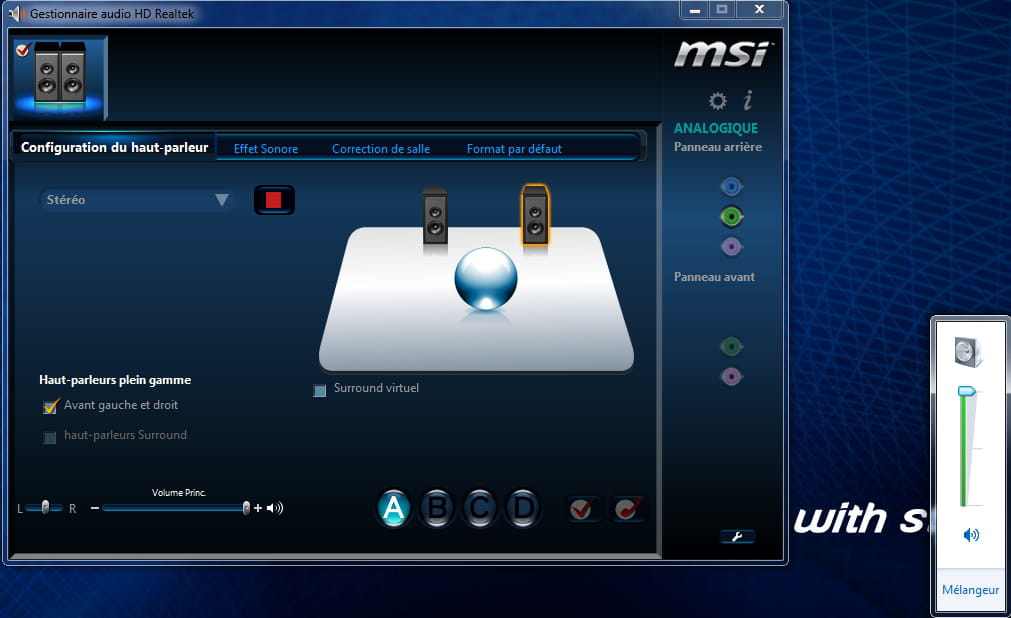Click the default communication device checkmark icon
This screenshot has width=1011, height=618.
tap(628, 509)
